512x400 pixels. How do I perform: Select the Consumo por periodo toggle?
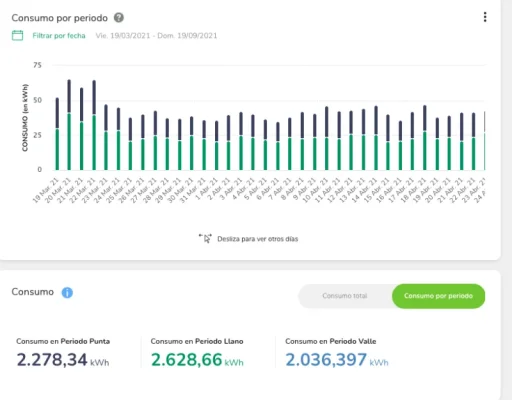pos(438,296)
